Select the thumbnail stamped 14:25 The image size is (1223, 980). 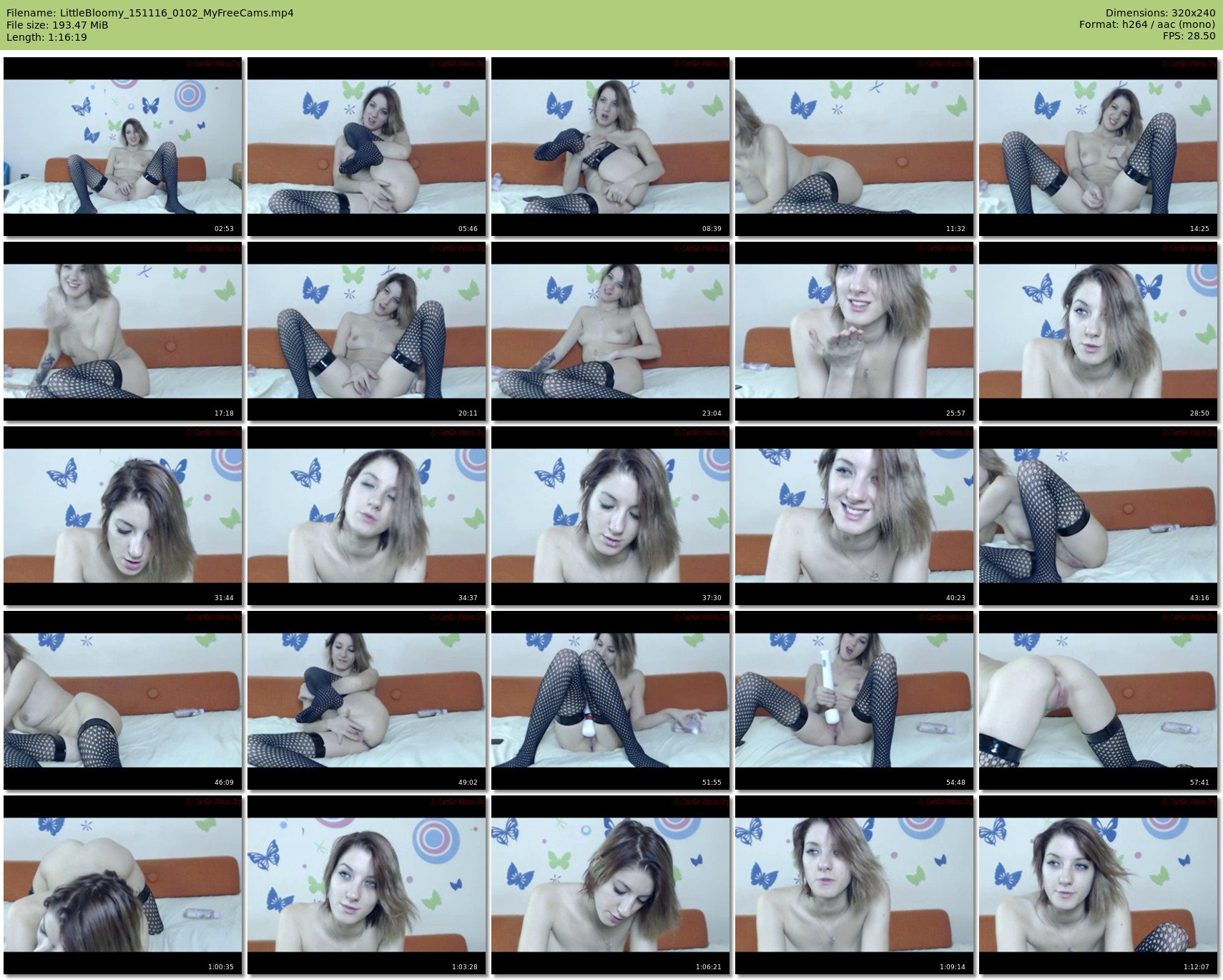tap(1099, 147)
